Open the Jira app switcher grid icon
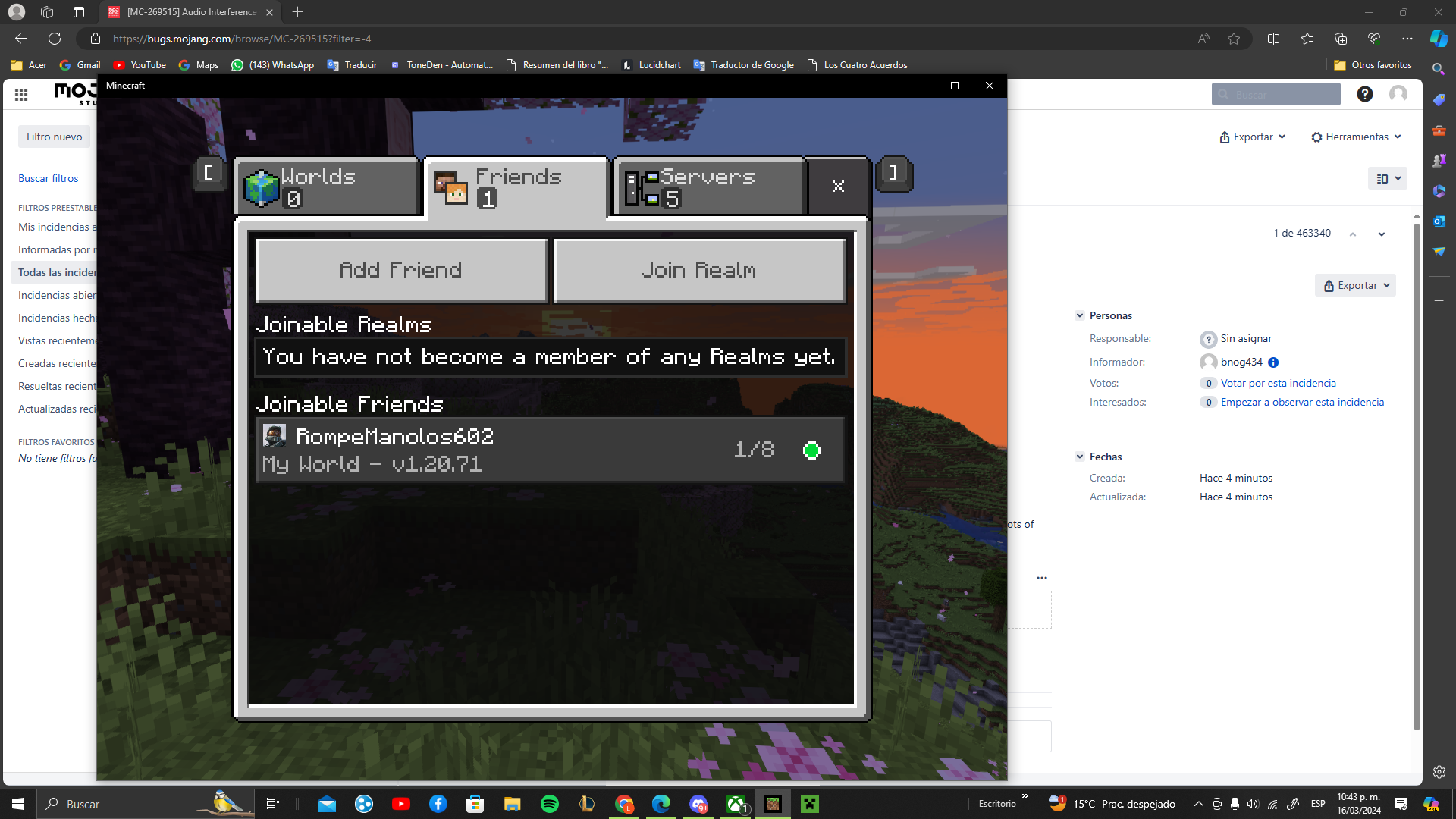Viewport: 1456px width, 819px height. coord(21,94)
